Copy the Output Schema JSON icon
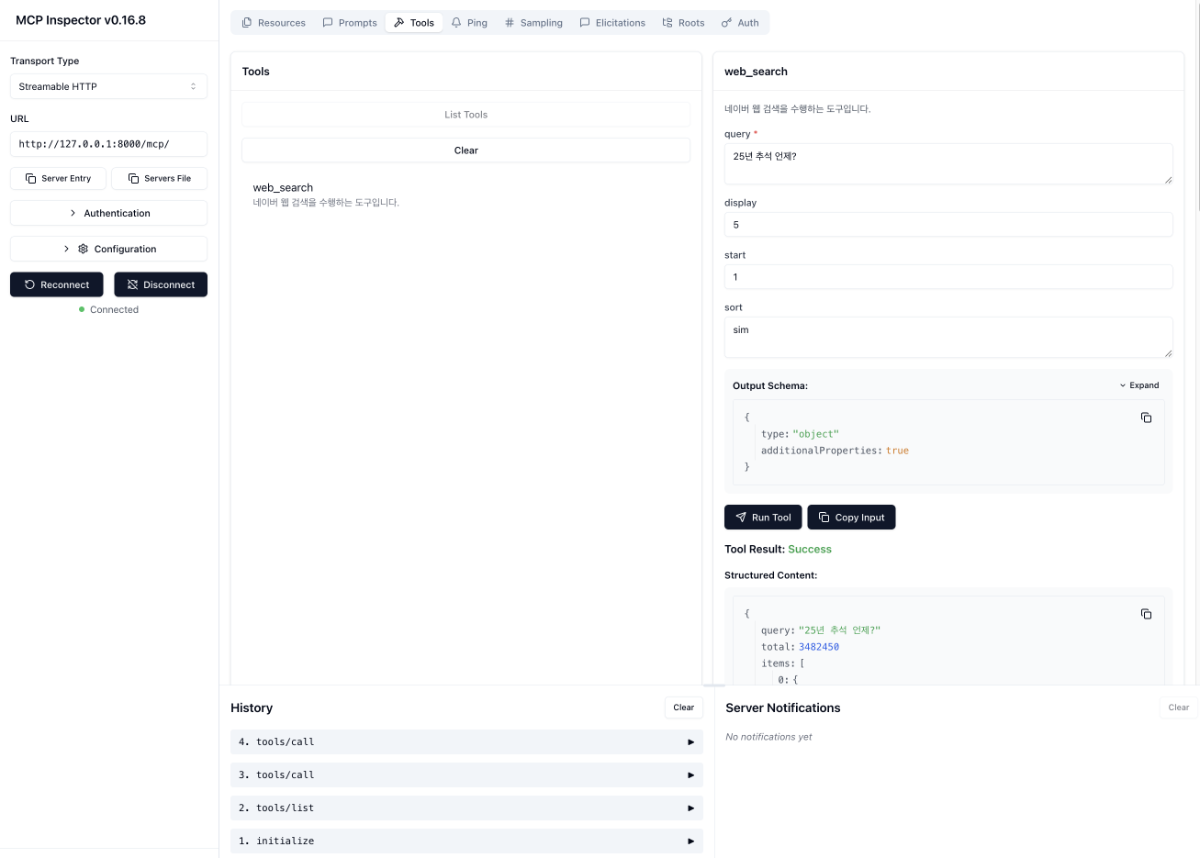 [x=1146, y=417]
